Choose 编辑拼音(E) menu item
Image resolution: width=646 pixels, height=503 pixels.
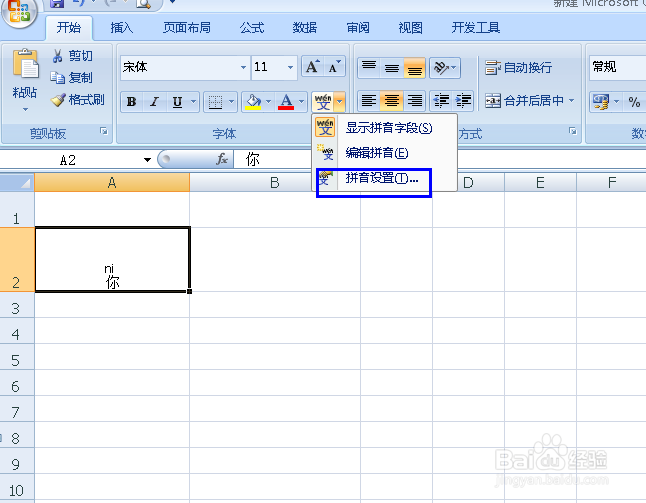click(384, 153)
